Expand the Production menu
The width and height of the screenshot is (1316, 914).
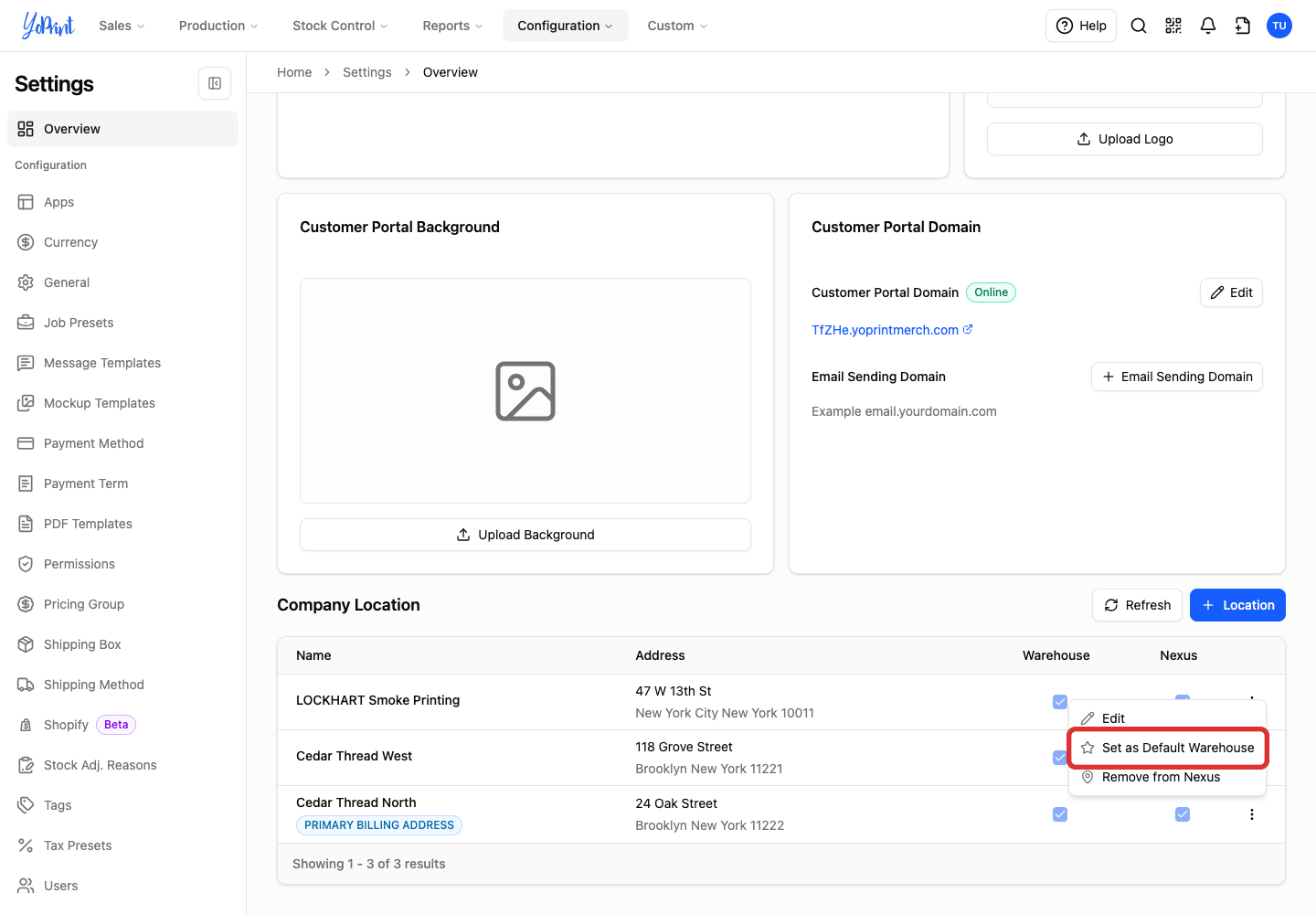(x=218, y=26)
